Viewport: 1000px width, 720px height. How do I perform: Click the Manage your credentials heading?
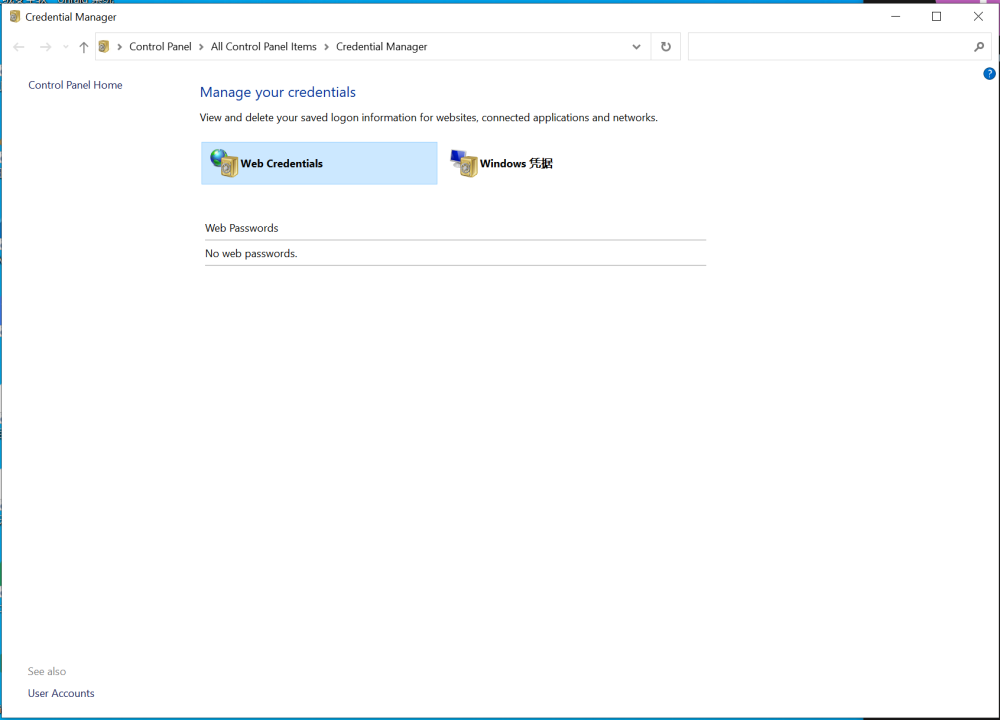coord(277,92)
